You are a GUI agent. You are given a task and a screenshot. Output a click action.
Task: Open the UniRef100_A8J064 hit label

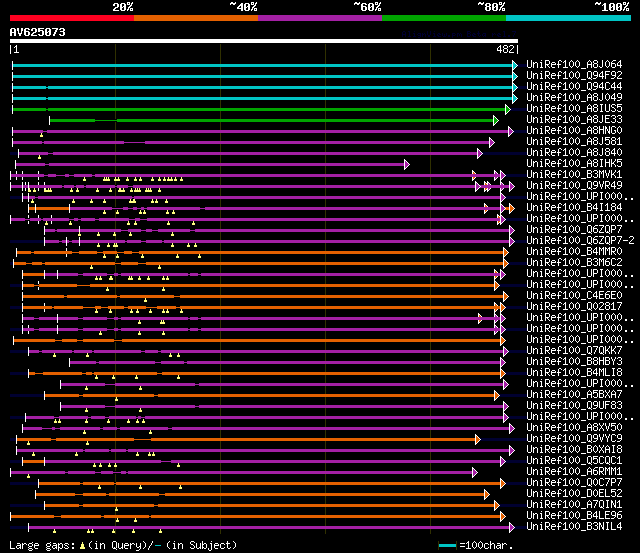point(574,64)
